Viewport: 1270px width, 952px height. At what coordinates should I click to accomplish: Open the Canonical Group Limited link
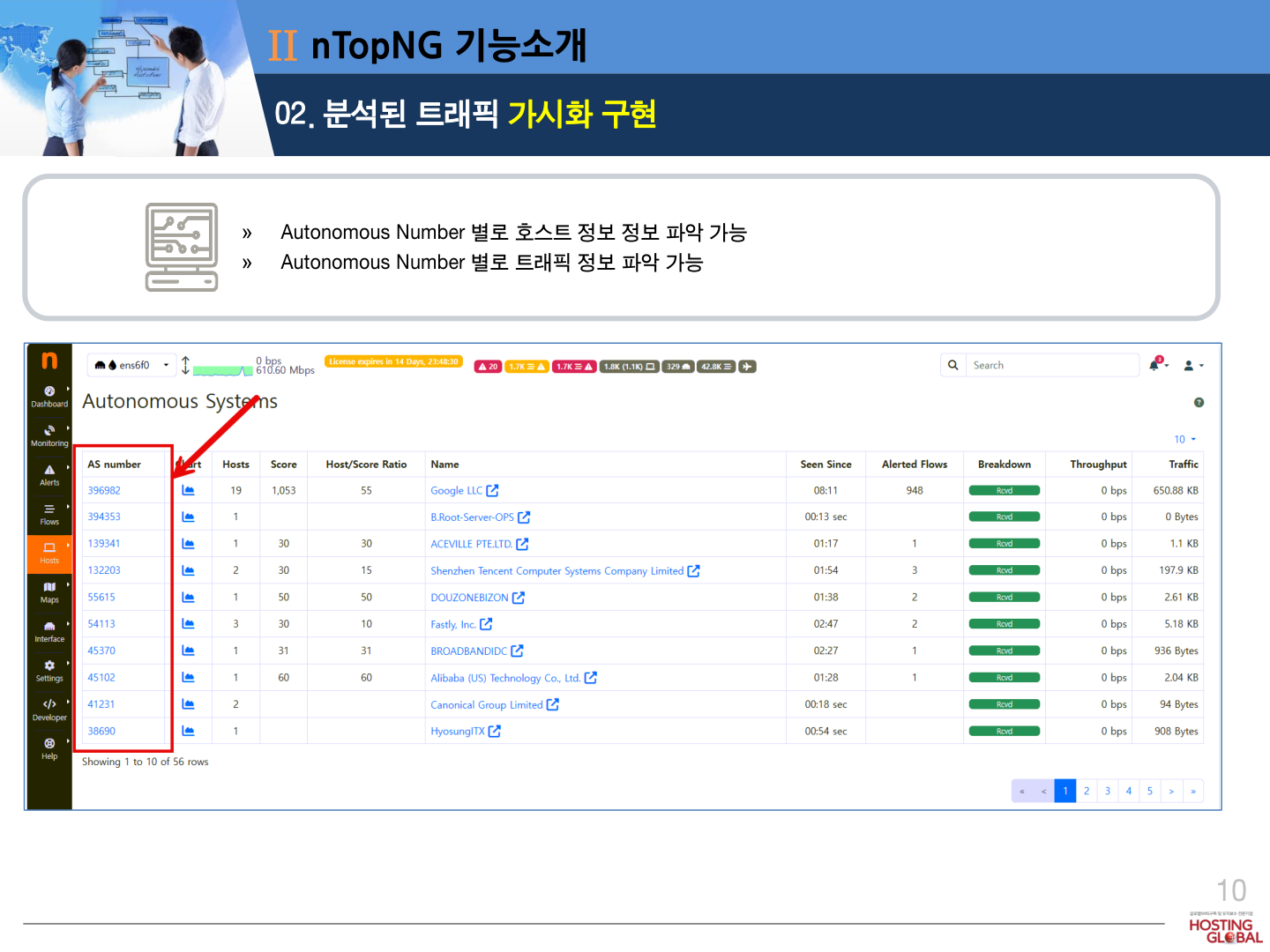point(487,705)
